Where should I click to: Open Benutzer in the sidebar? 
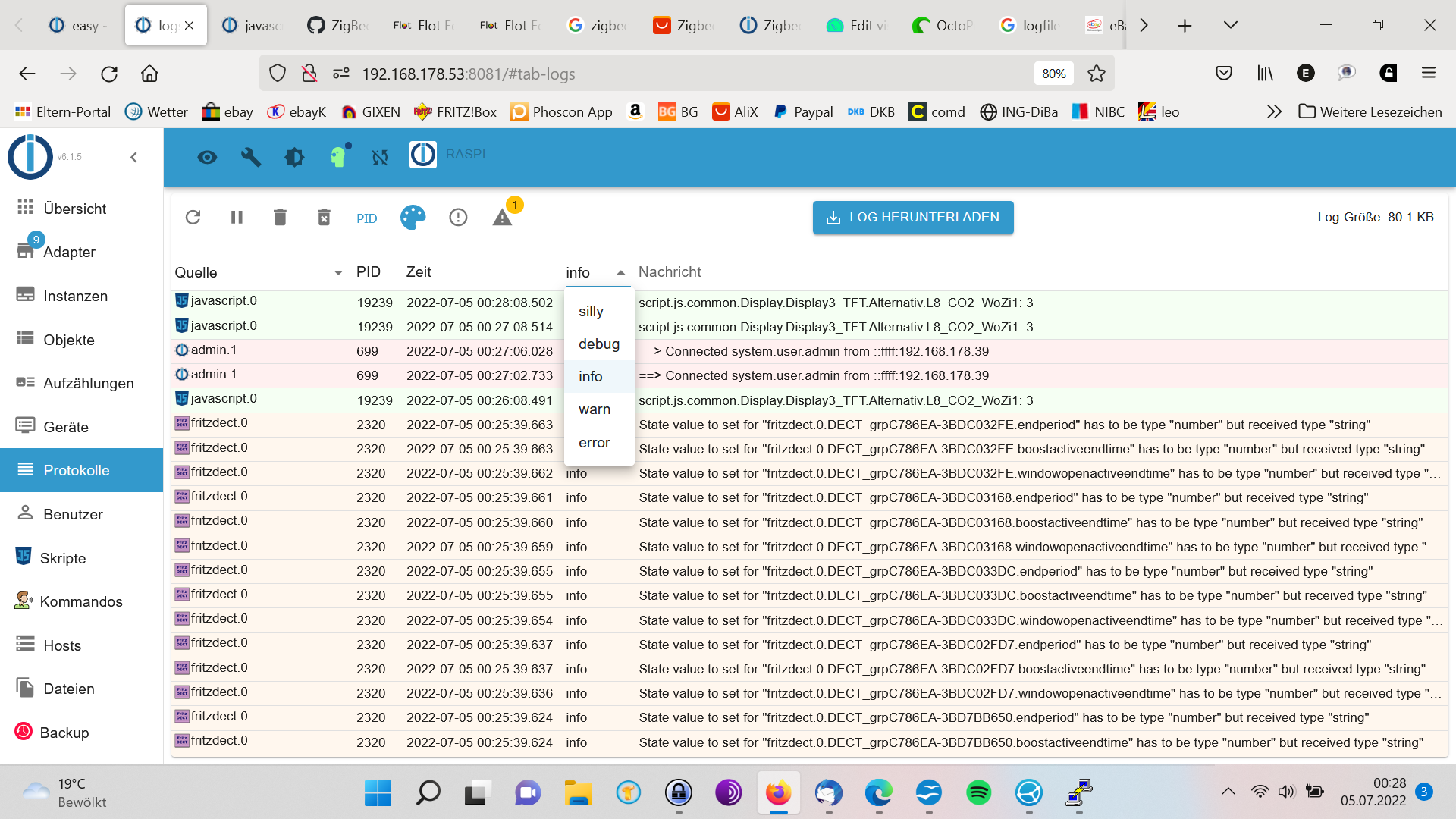click(x=82, y=514)
